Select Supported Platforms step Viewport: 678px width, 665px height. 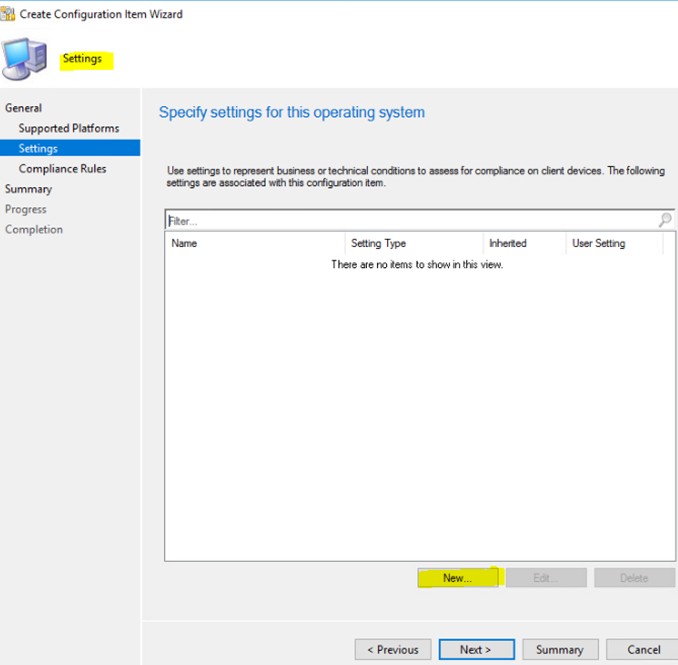(69, 128)
